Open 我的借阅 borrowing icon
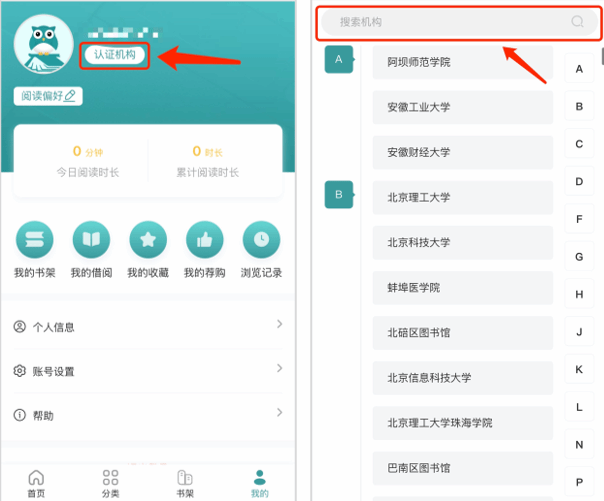The width and height of the screenshot is (604, 501). click(91, 240)
